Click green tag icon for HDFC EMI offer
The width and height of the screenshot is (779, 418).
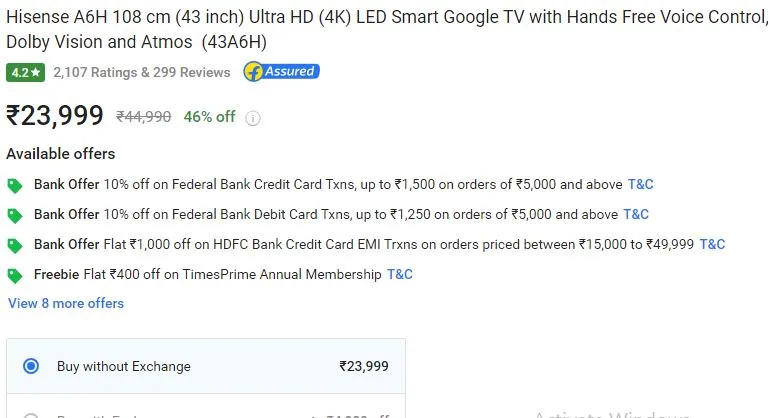15,246
